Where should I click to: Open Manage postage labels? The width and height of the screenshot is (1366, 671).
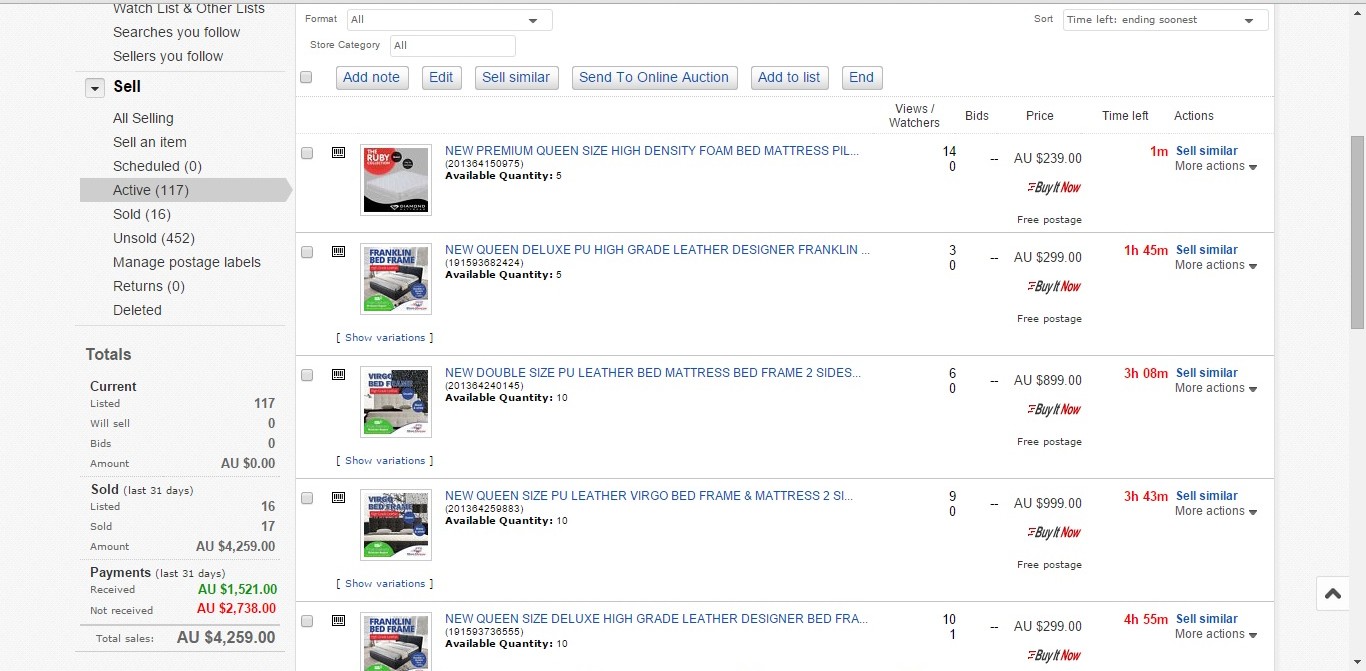[187, 262]
